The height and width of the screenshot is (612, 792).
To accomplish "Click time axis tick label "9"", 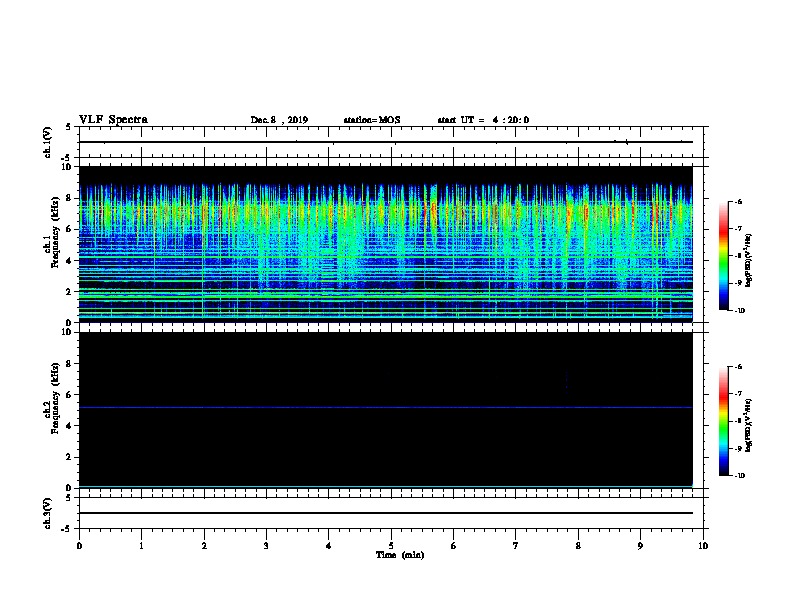I will pyautogui.click(x=640, y=546).
